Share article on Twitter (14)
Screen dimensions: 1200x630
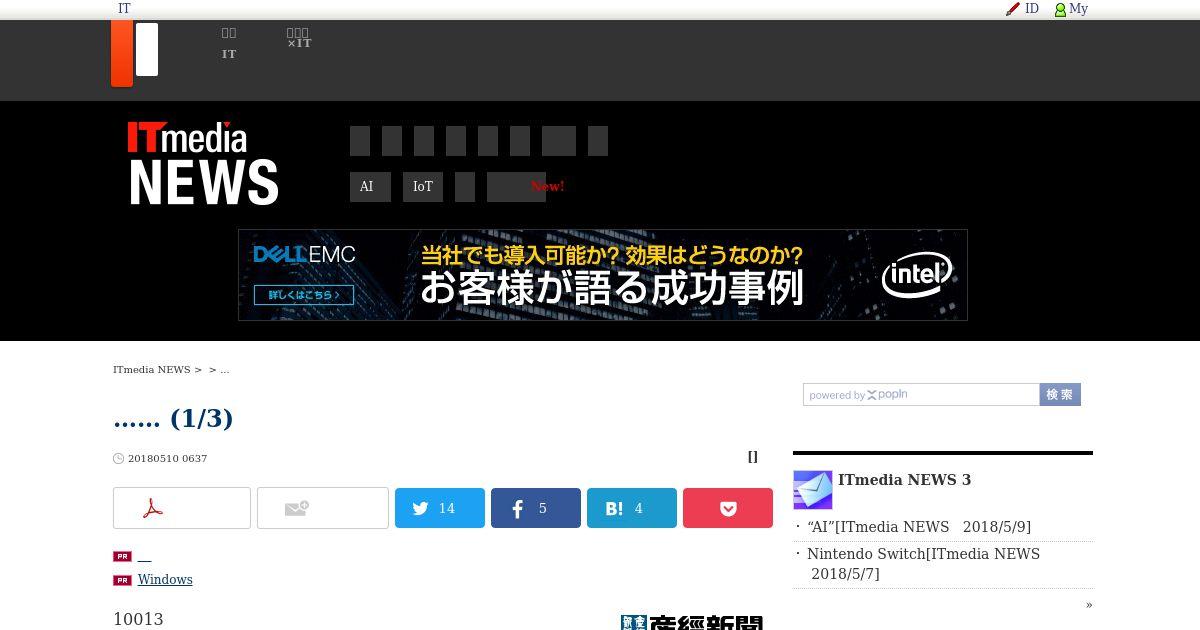[440, 508]
